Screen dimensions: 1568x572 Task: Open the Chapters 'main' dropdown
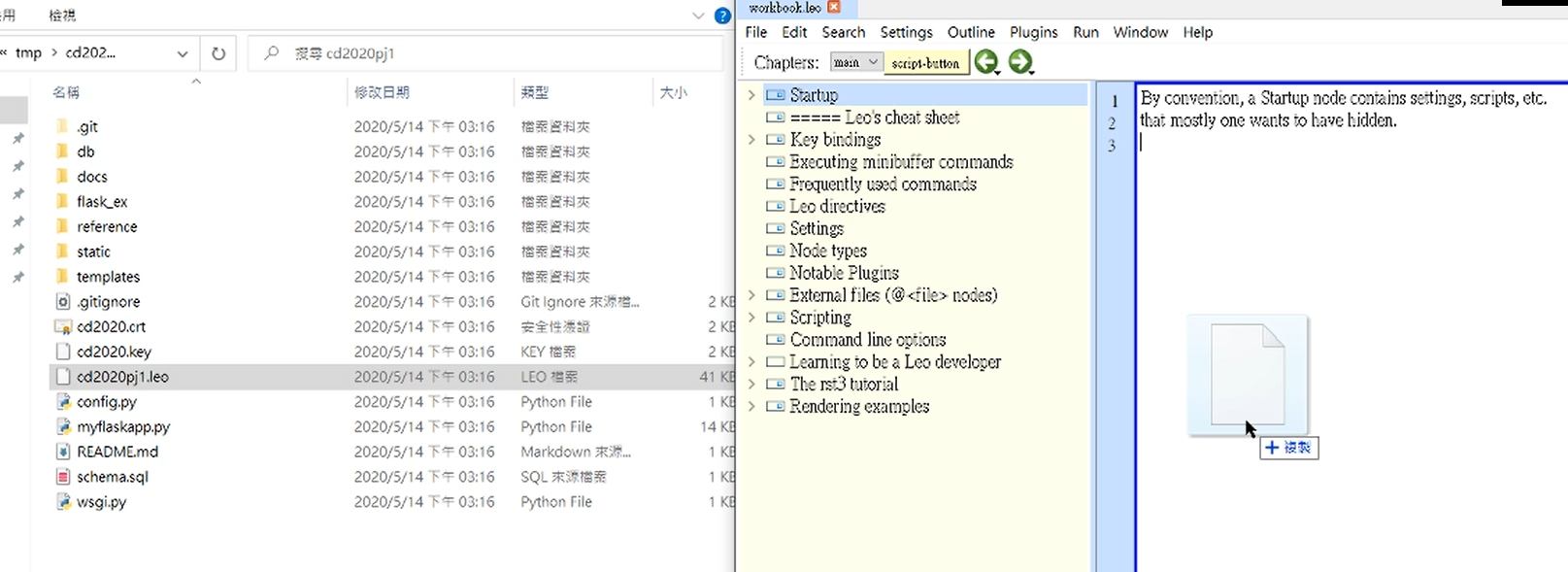tap(855, 62)
